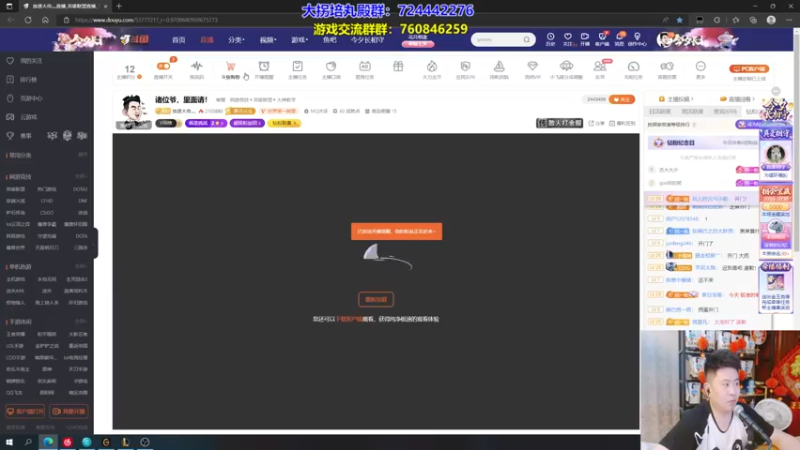Click the trophy events icon in sidebar
Viewport: 800px width, 450px height.
click(10, 136)
